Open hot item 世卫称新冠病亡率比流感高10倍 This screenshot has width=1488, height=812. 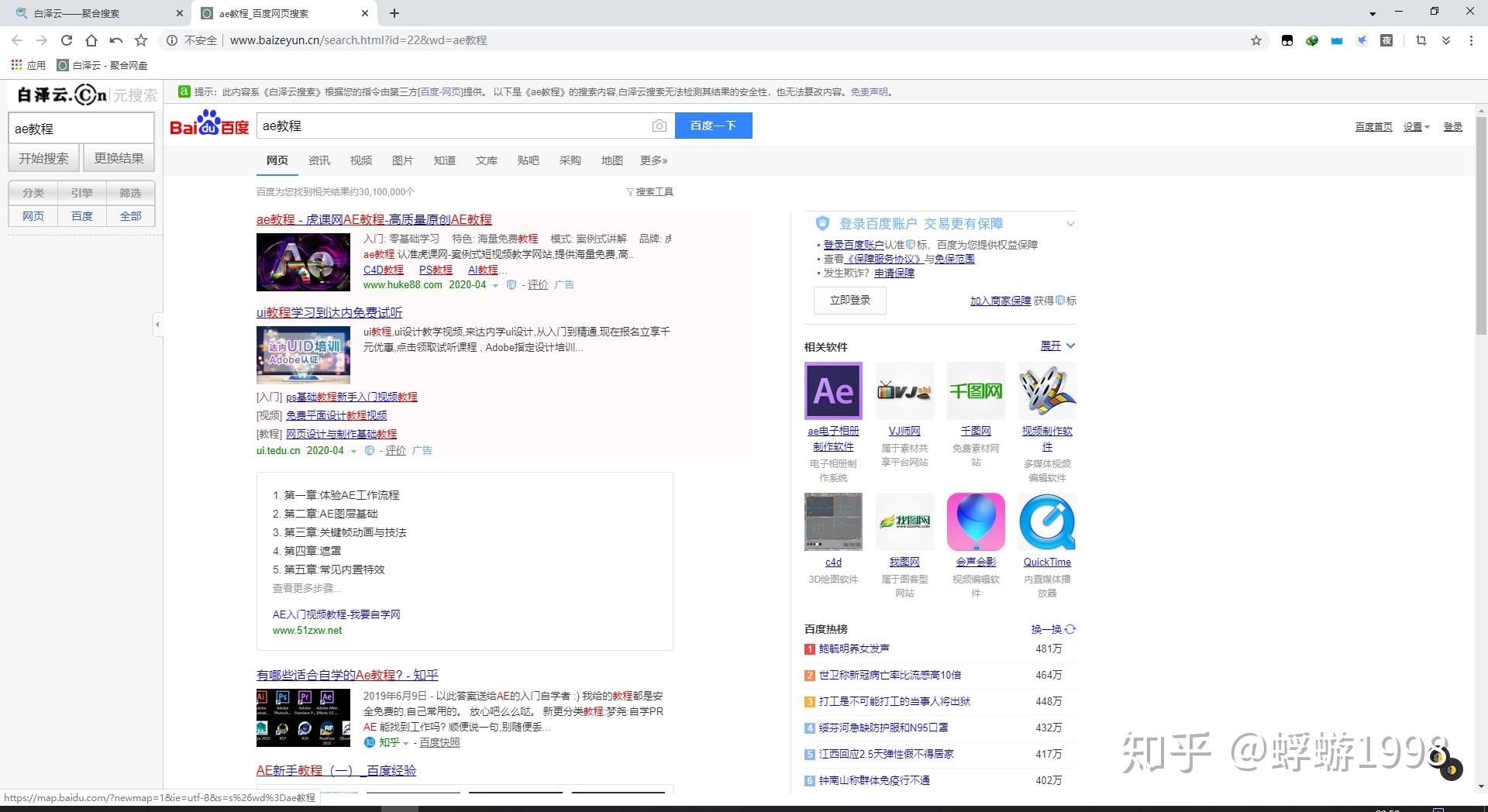pyautogui.click(x=890, y=675)
